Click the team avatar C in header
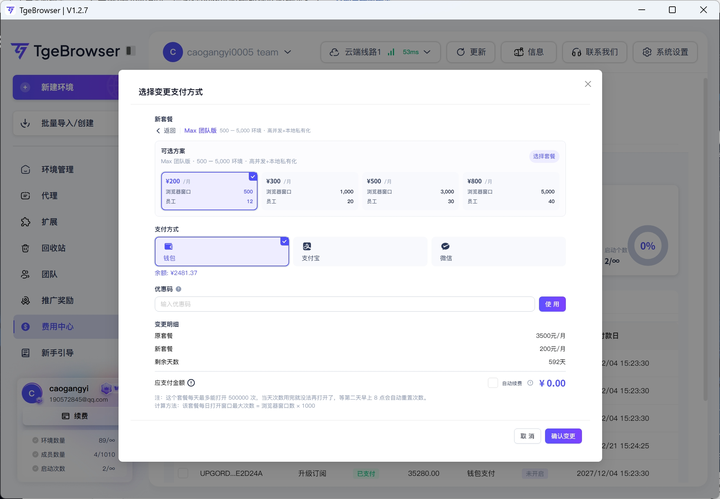 pyautogui.click(x=173, y=52)
